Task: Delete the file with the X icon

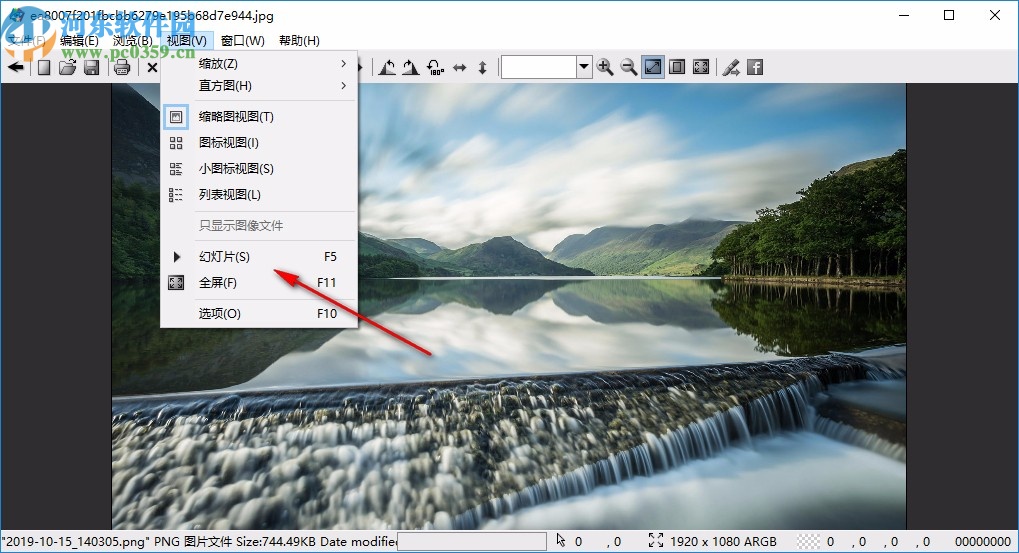Action: point(152,67)
